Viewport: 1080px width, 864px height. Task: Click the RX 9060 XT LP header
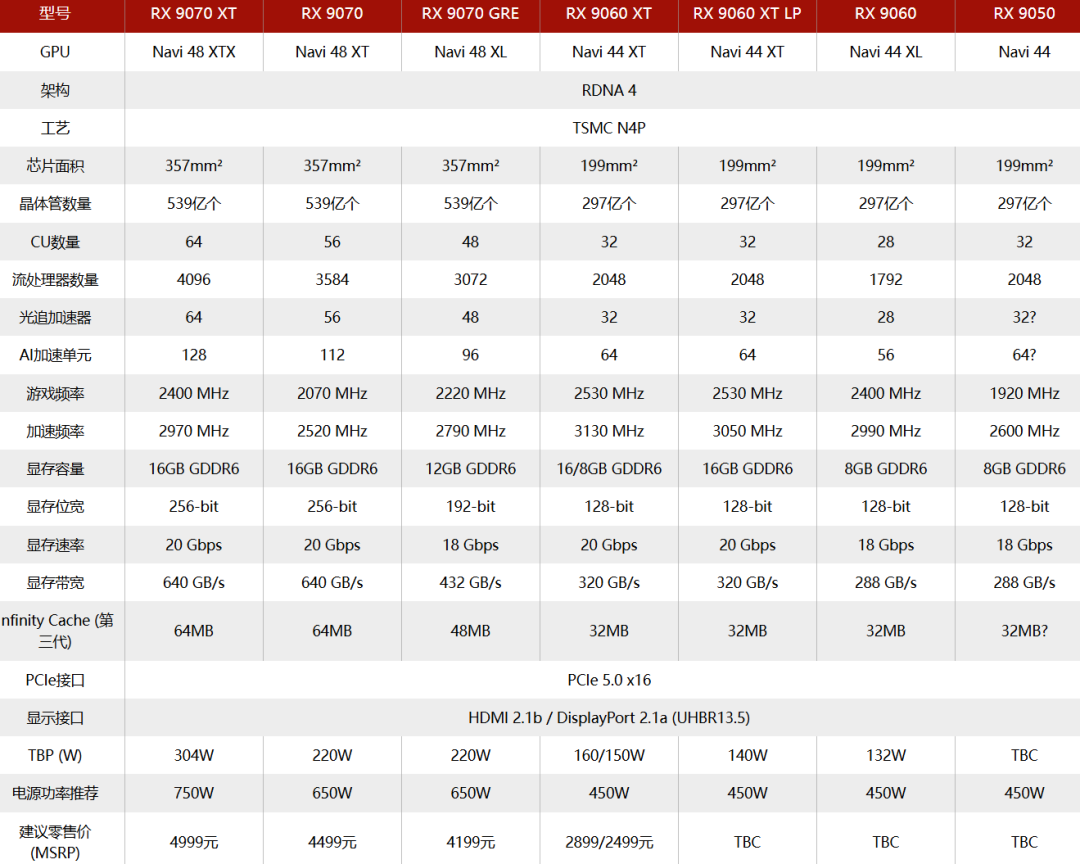(x=747, y=14)
